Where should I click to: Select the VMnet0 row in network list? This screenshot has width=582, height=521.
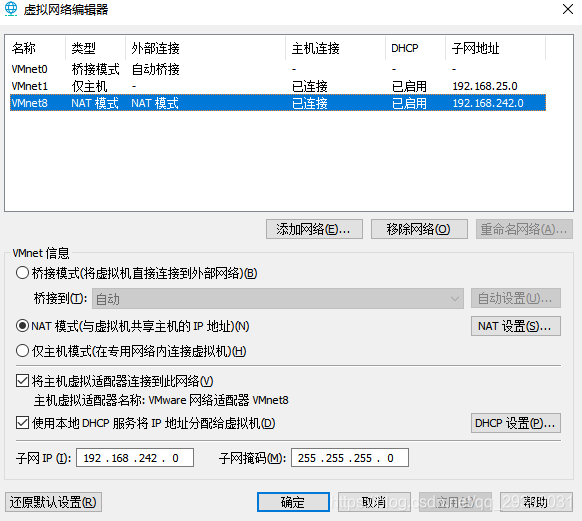pos(278,69)
